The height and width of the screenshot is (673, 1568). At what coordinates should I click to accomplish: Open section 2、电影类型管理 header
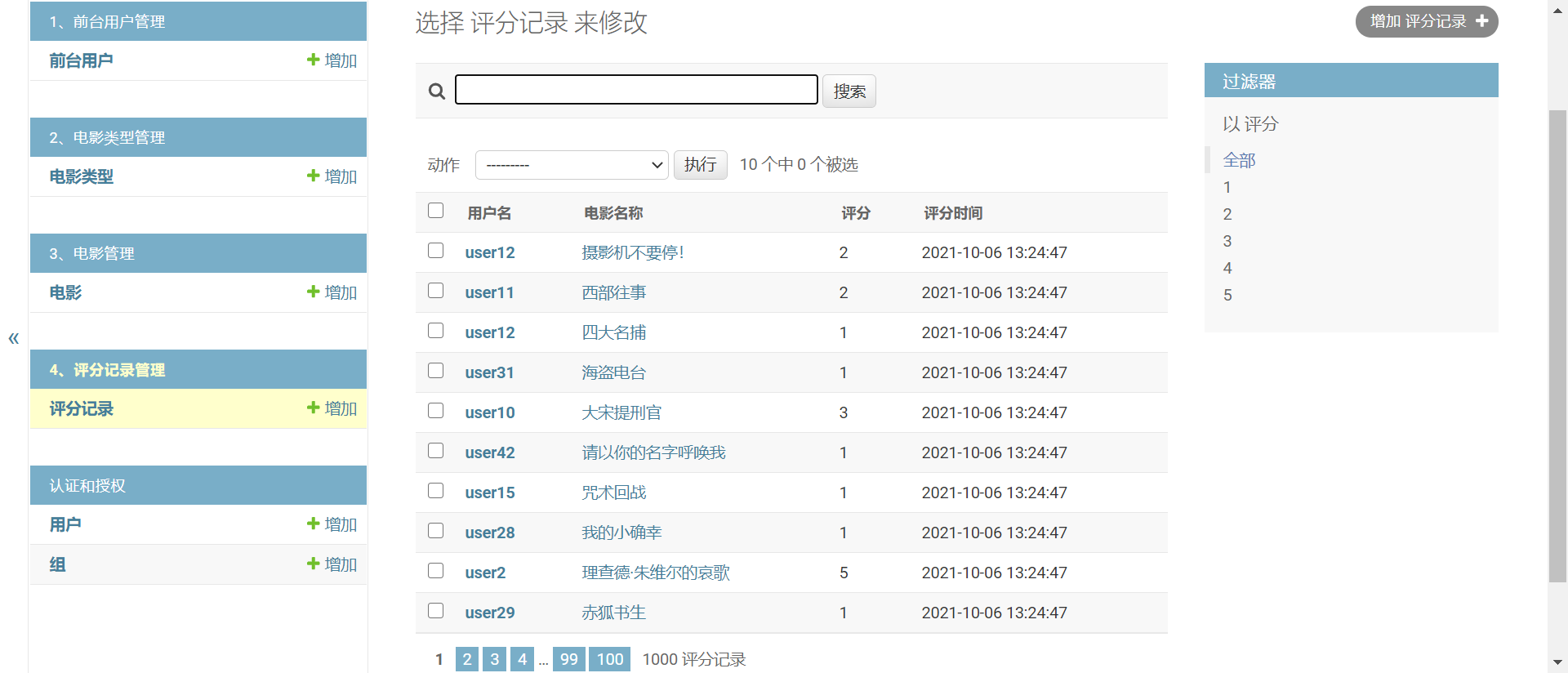click(x=107, y=138)
